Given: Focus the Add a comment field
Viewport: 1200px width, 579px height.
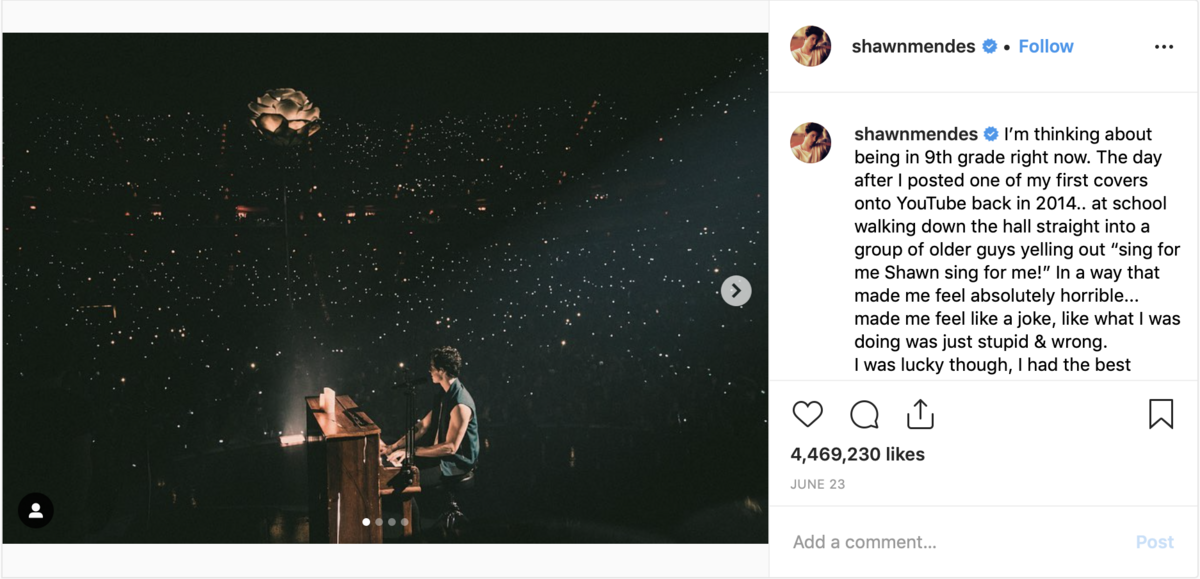Looking at the screenshot, I should [x=950, y=542].
